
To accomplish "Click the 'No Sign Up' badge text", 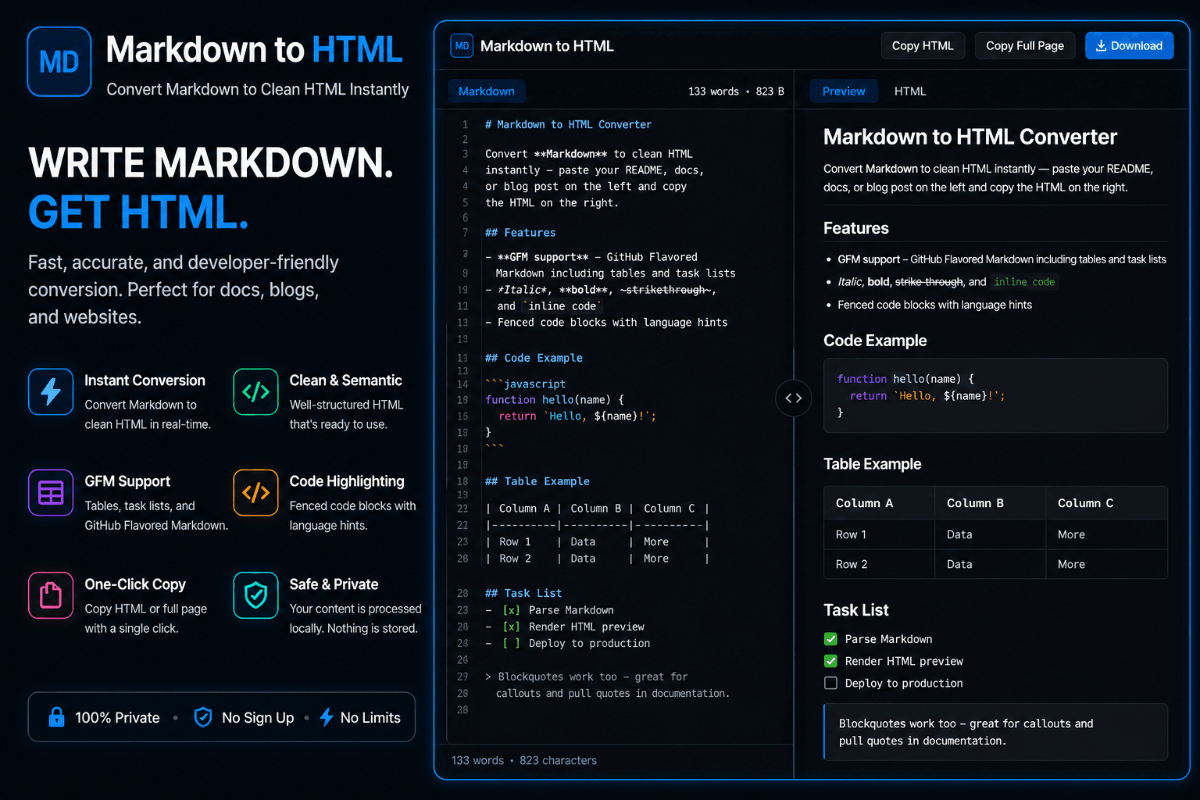I will tap(258, 717).
